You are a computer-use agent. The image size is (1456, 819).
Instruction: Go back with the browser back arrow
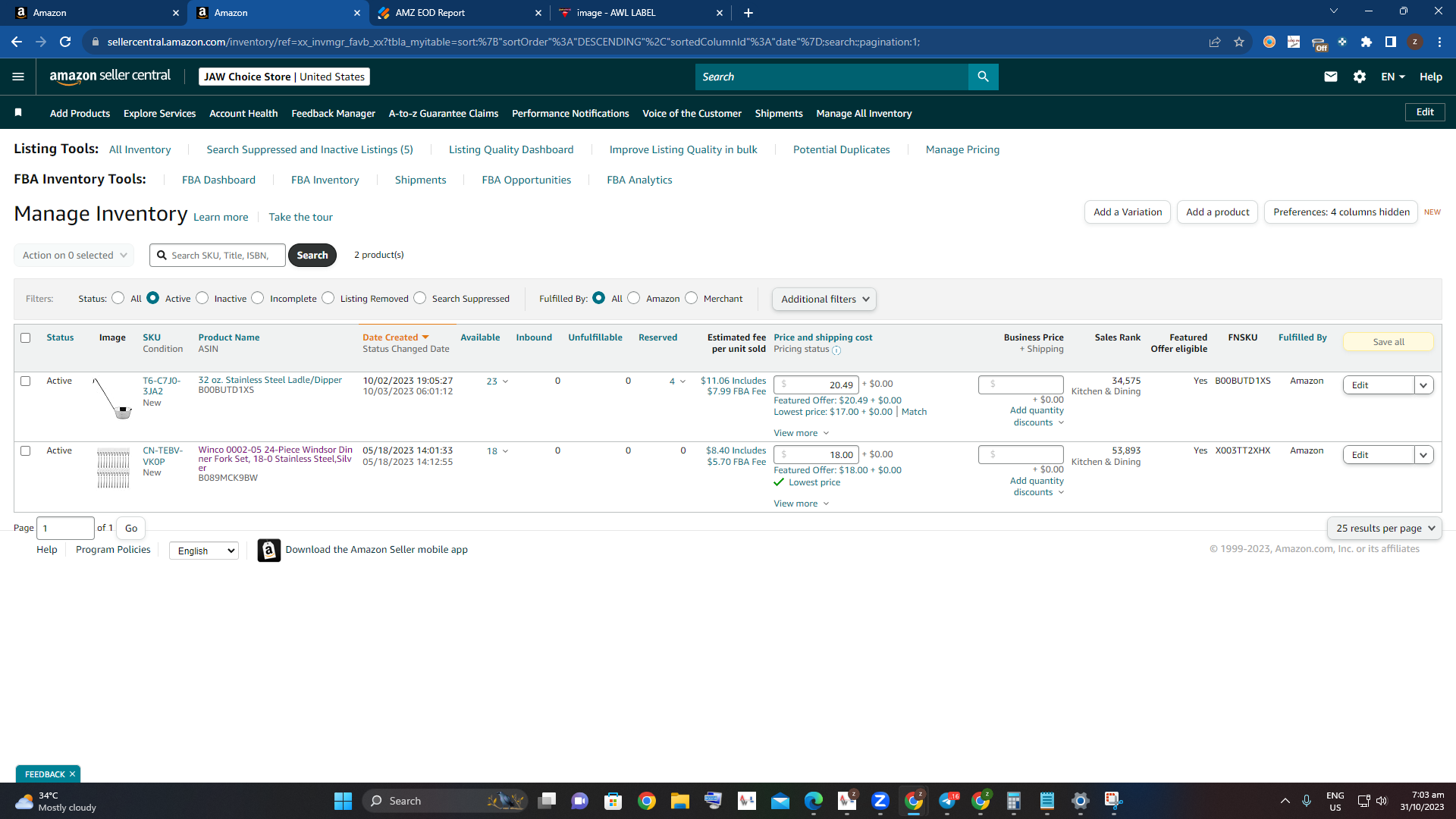[x=17, y=42]
